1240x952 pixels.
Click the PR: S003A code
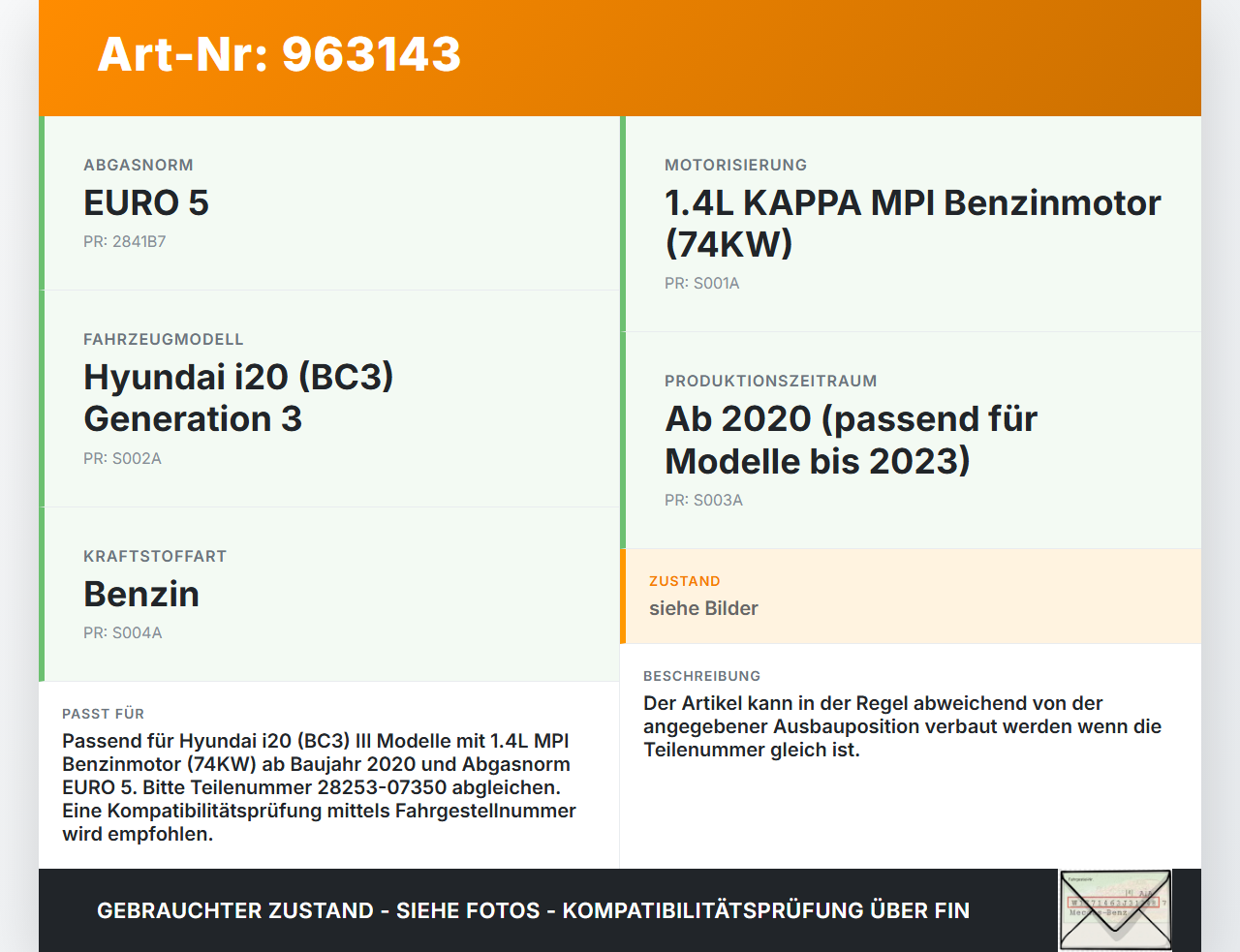coord(702,501)
